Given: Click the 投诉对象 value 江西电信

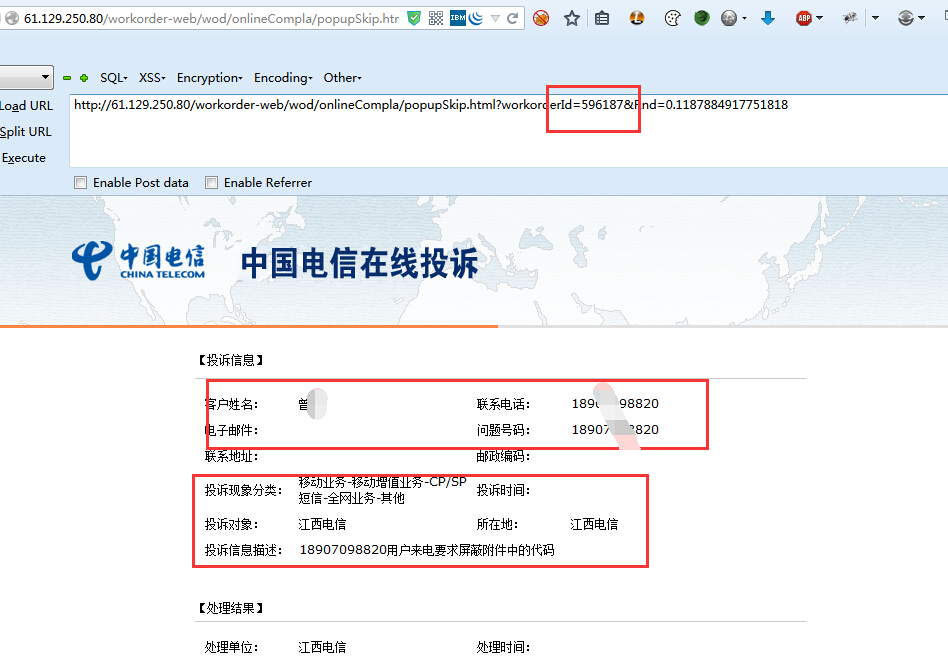Looking at the screenshot, I should point(322,524).
